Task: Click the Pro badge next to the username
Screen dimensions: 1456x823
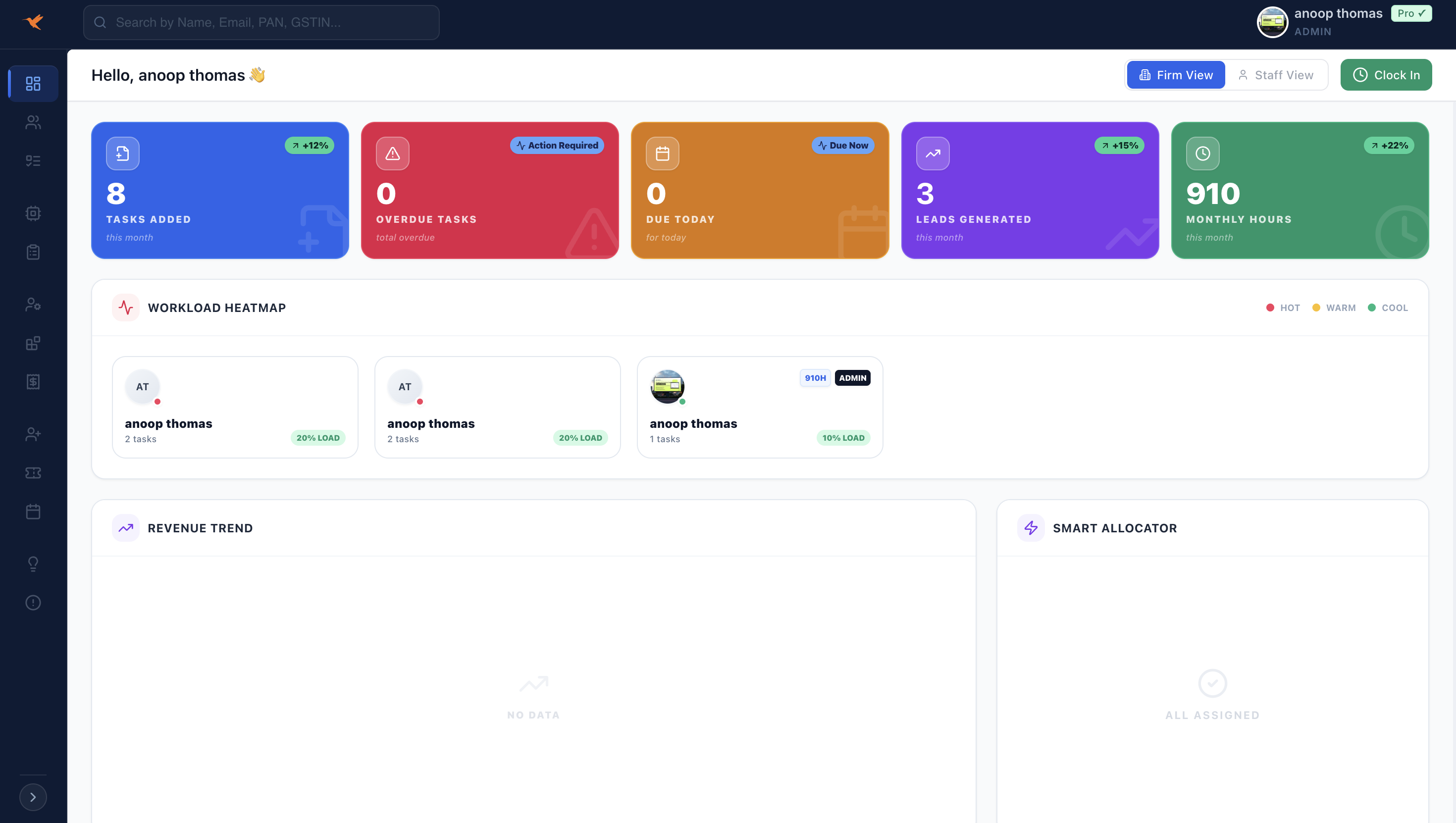Action: click(1411, 12)
